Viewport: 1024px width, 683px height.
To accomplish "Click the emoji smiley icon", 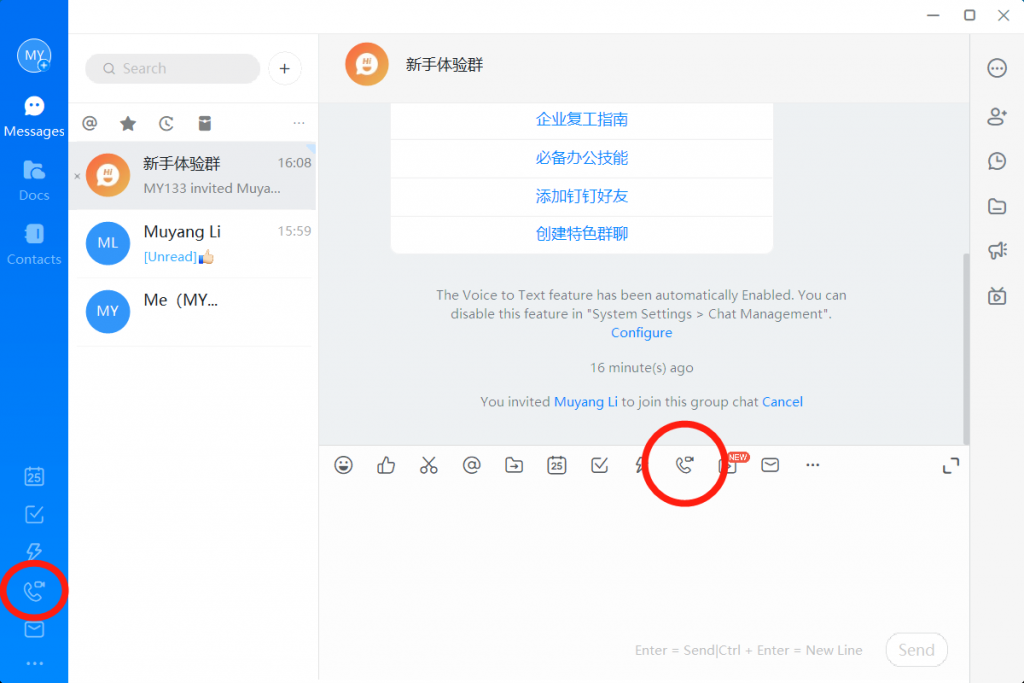I will (344, 465).
